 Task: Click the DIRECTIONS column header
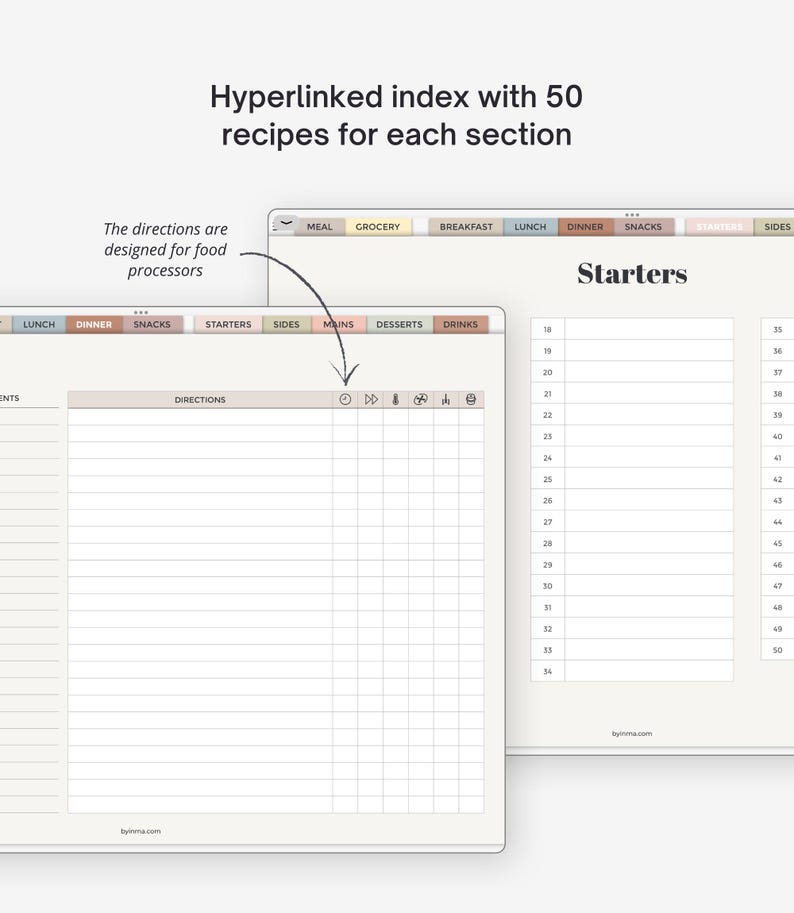pos(200,399)
